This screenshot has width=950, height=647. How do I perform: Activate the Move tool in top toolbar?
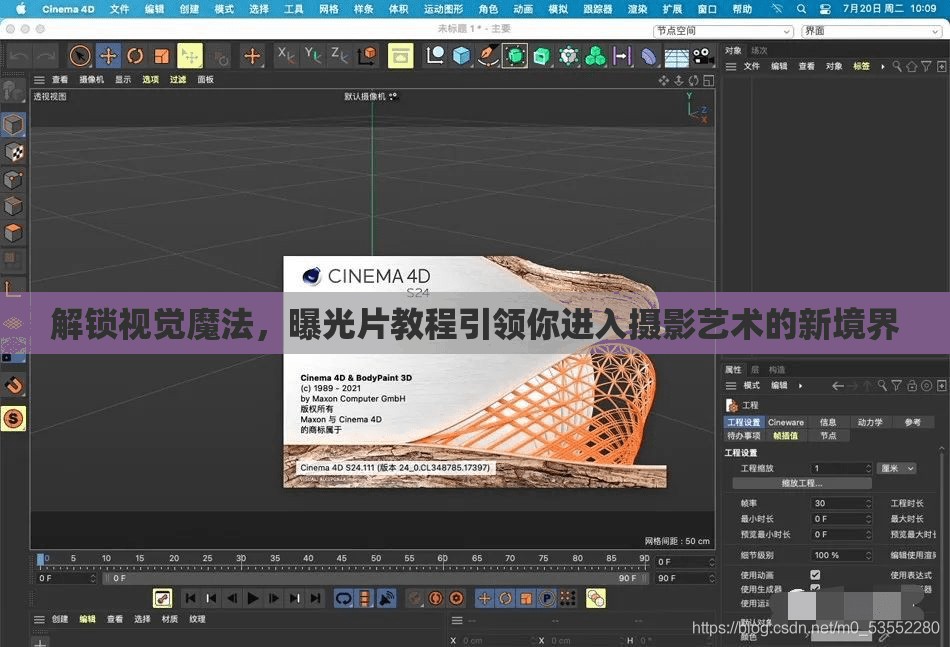(108, 56)
